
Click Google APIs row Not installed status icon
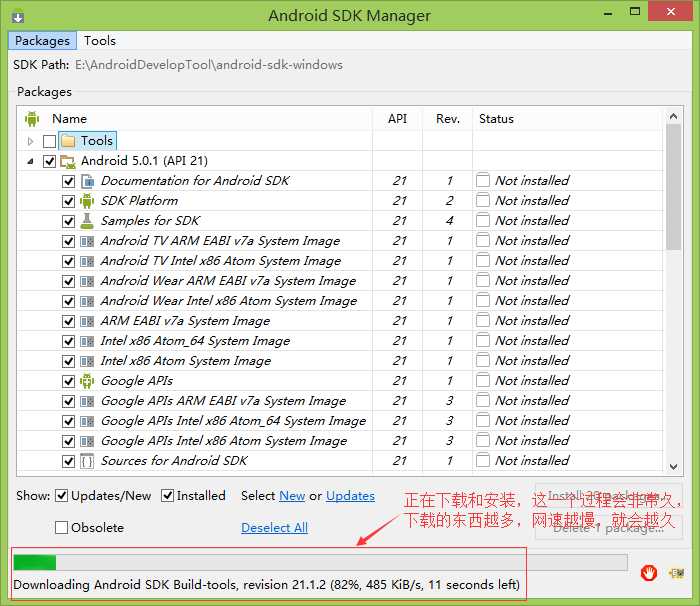(483, 380)
